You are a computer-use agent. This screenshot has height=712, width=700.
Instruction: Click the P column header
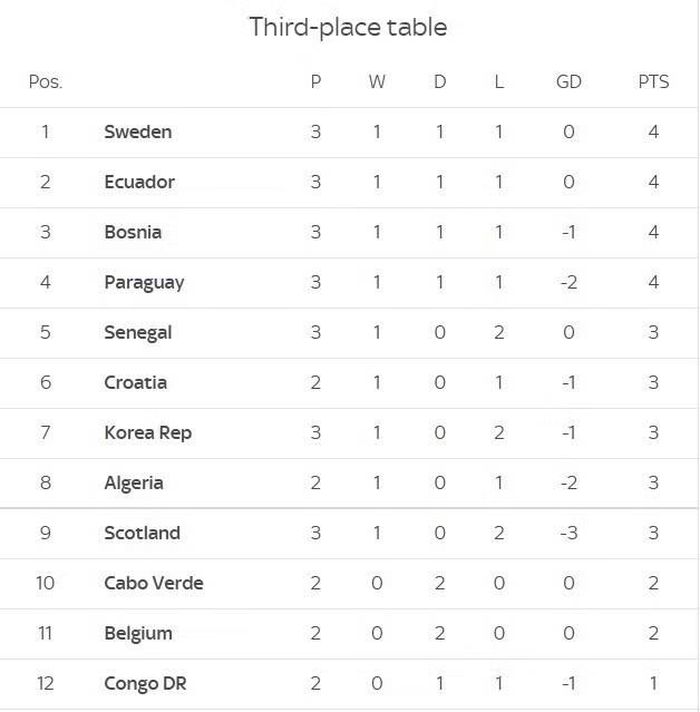point(316,82)
